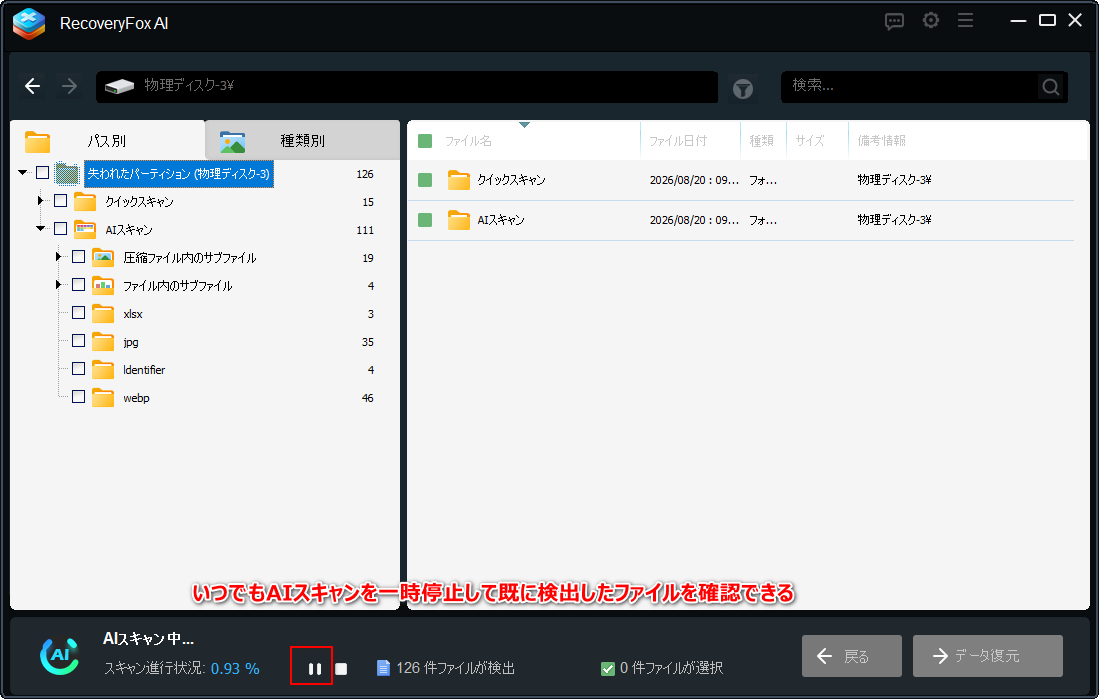
Task: Open the filter funnel icon
Action: coord(743,89)
